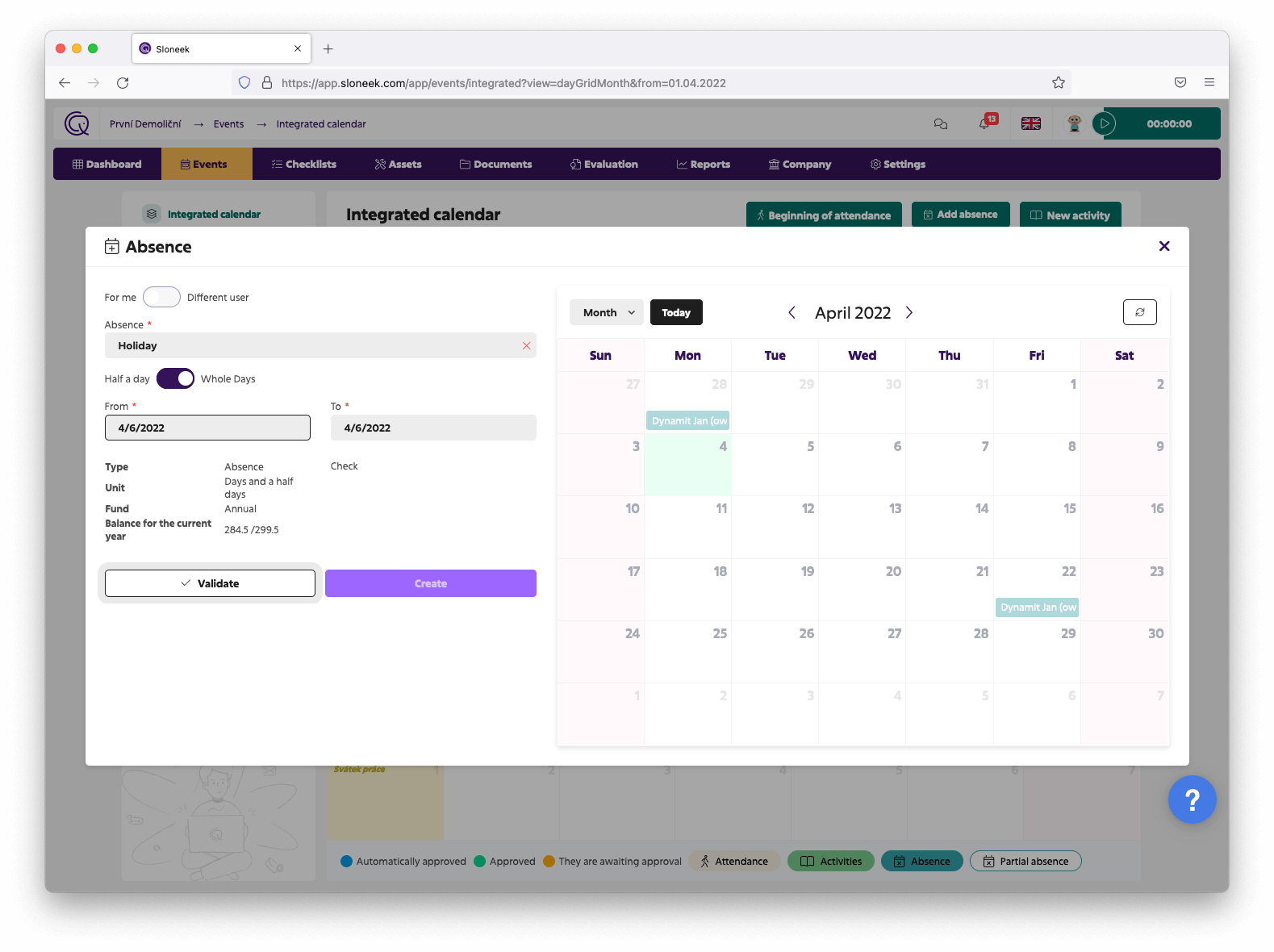Screen dimensions: 1274x952
Task: Click Beginning of attendance button
Action: 824,215
